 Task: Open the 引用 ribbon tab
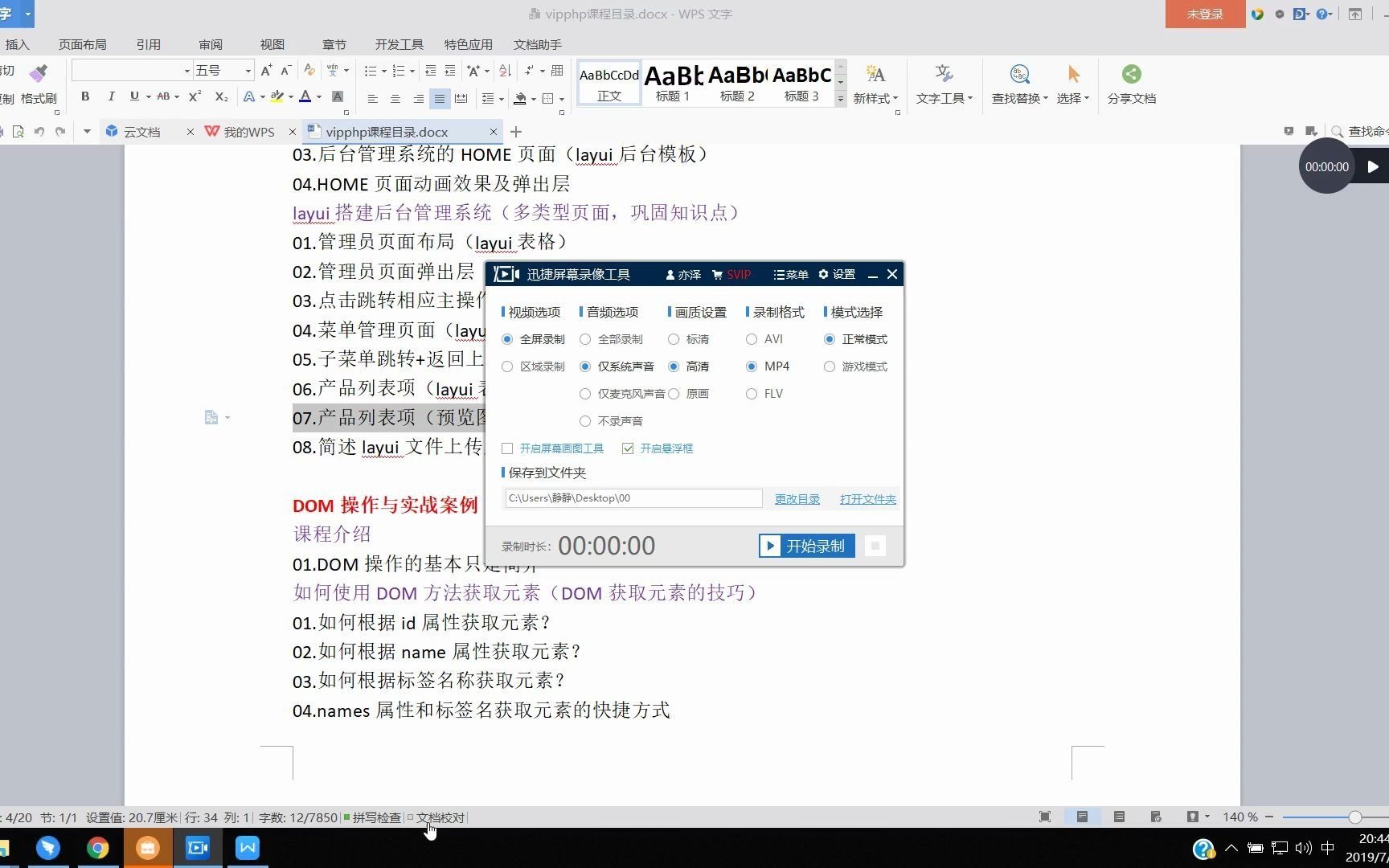[x=148, y=44]
